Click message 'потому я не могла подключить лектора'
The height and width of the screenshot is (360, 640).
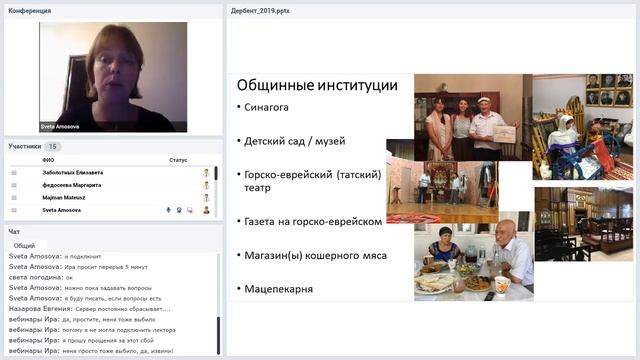click(x=119, y=330)
